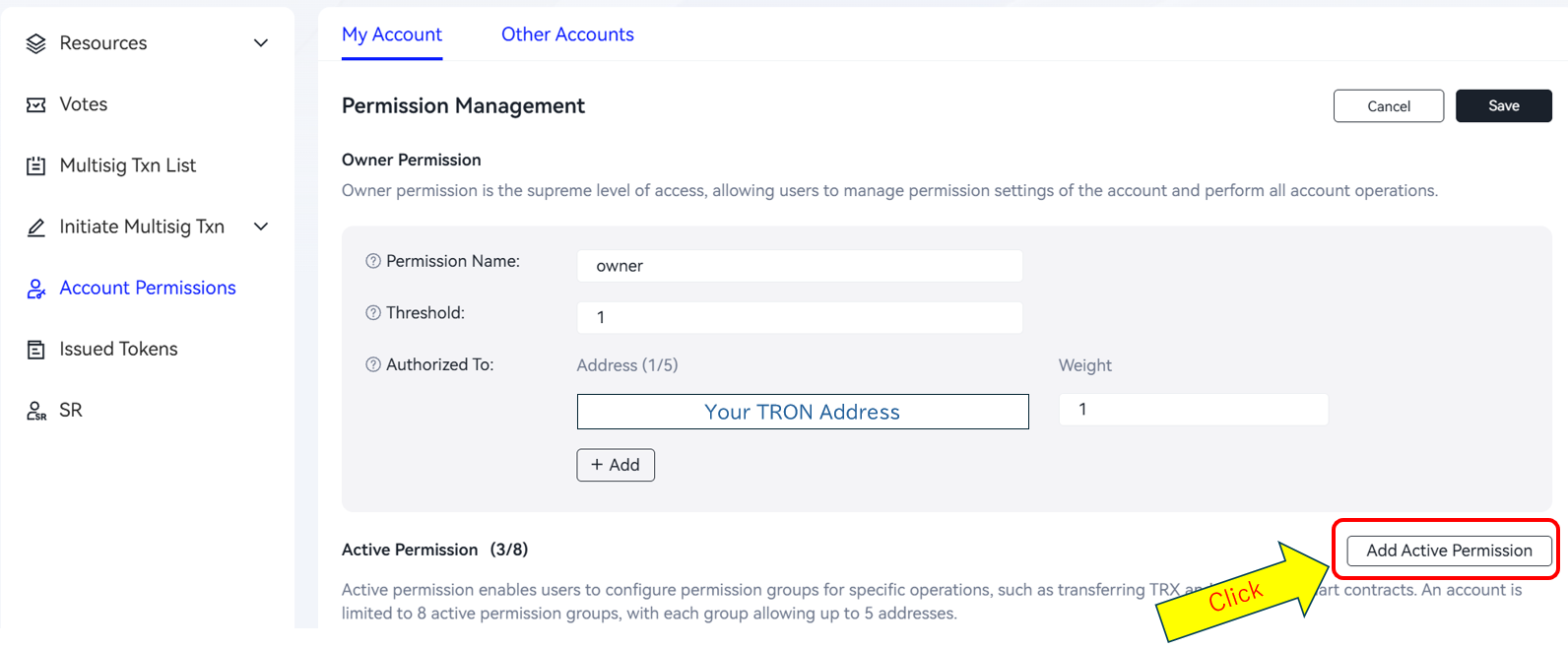This screenshot has width=1568, height=648.
Task: Edit the Weight value field
Action: (1194, 410)
